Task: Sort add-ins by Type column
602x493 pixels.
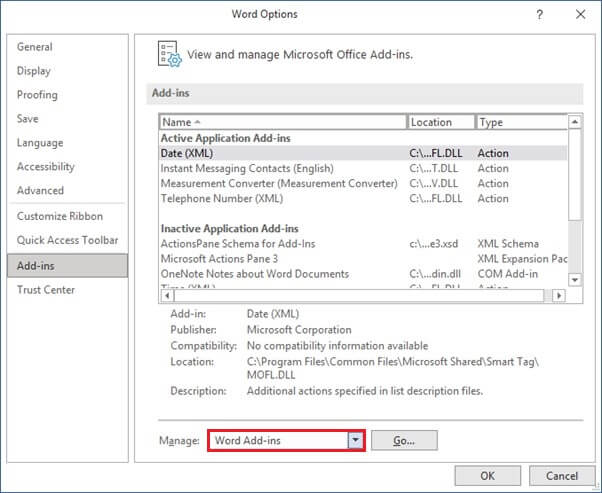Action: click(521, 122)
